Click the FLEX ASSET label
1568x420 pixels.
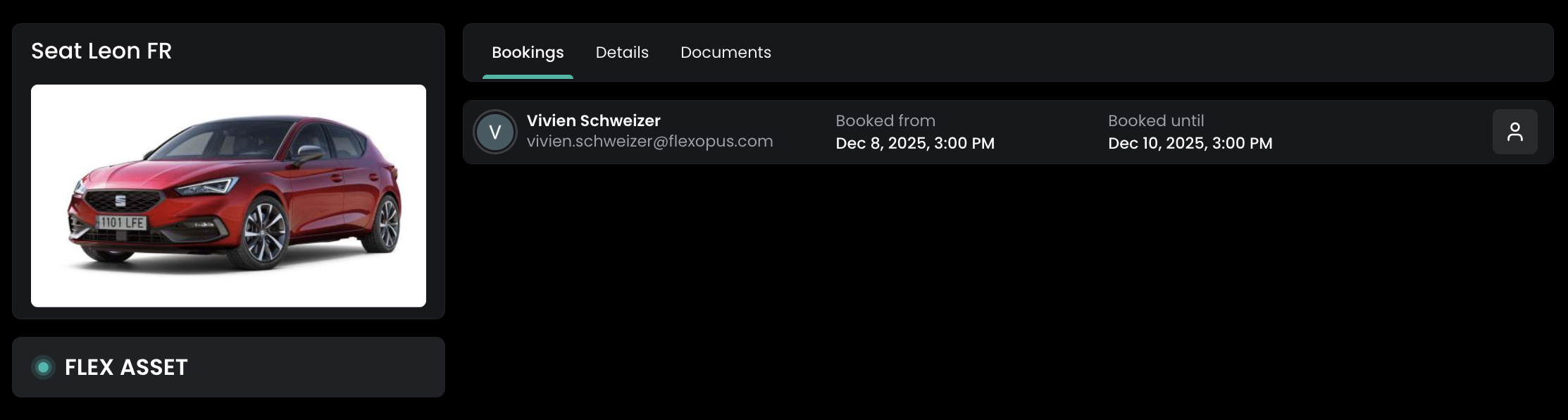(126, 367)
